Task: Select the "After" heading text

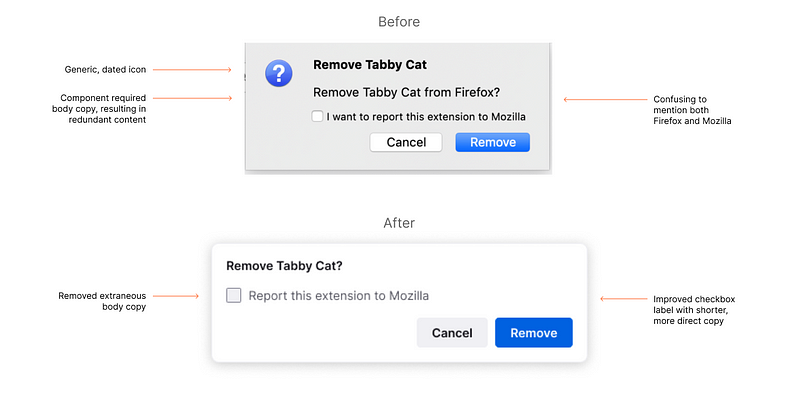Action: [399, 223]
